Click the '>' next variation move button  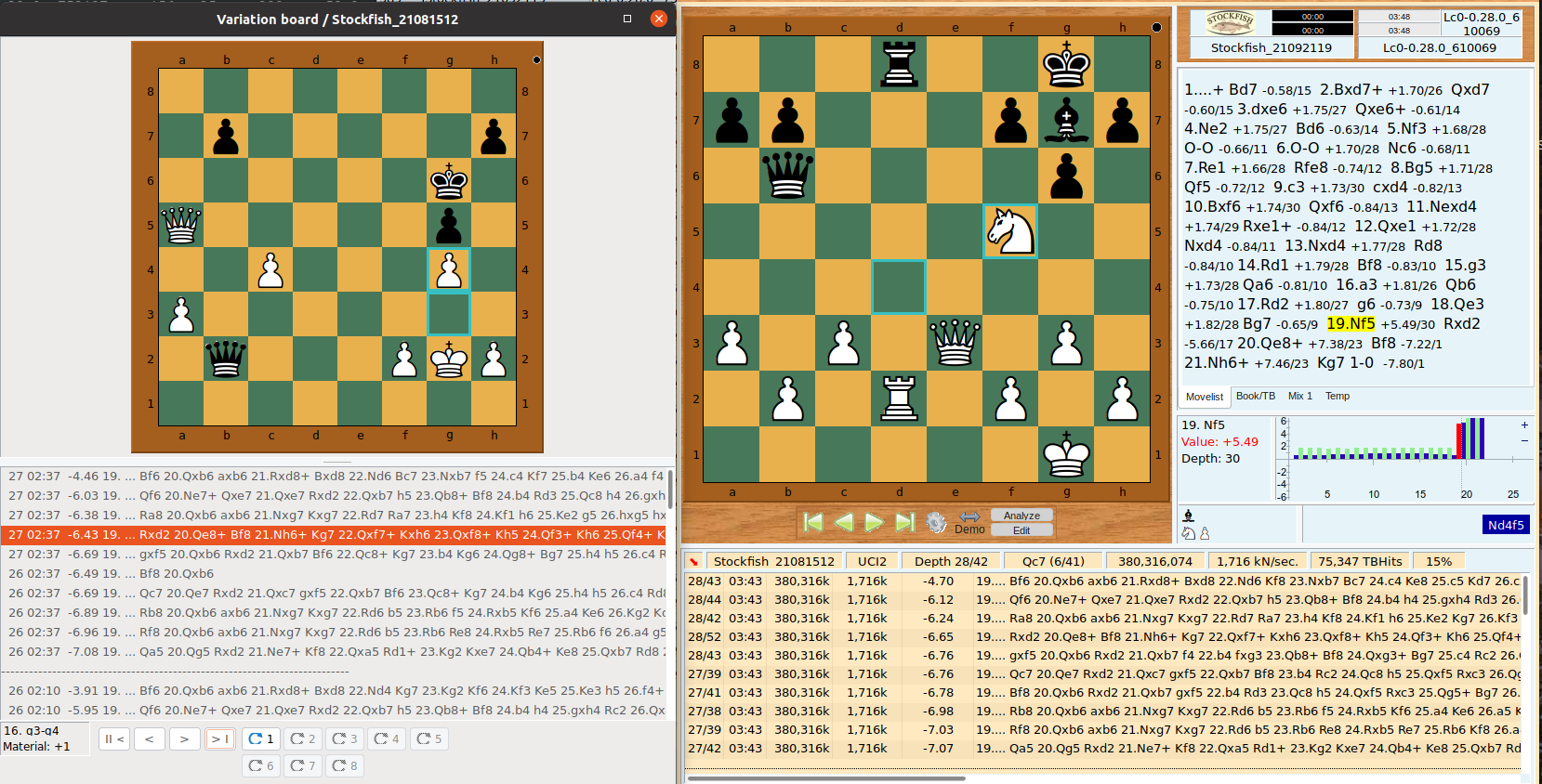[x=185, y=739]
